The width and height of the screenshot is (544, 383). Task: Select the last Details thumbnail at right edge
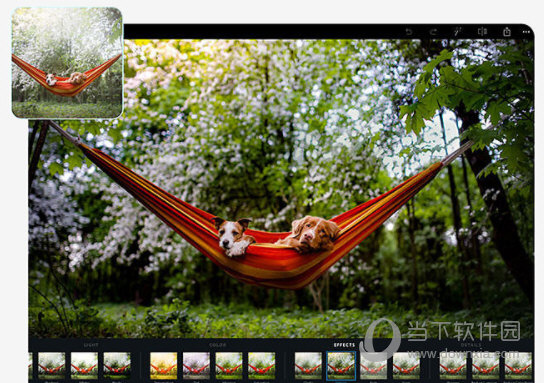point(518,366)
